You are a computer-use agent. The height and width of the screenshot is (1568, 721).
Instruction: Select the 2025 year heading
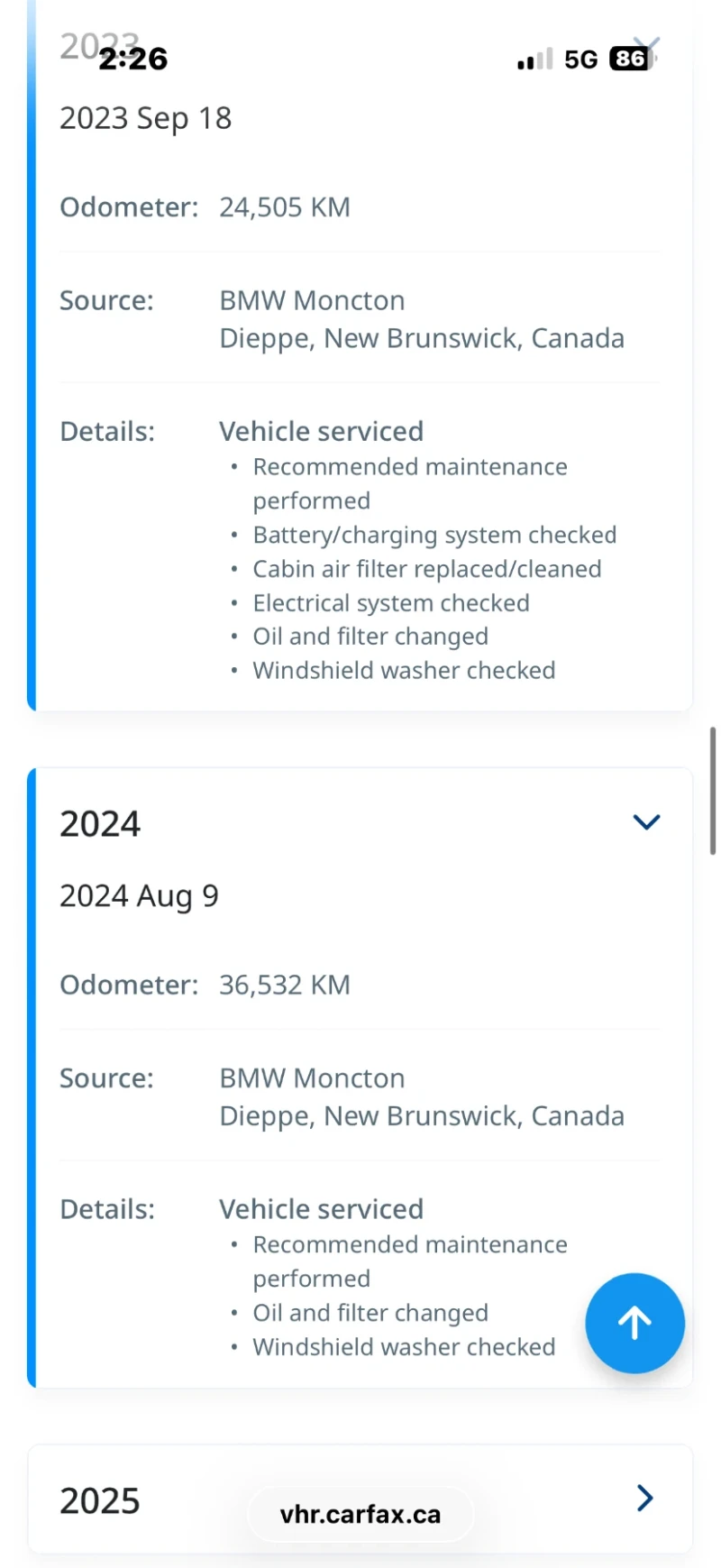click(x=99, y=1499)
